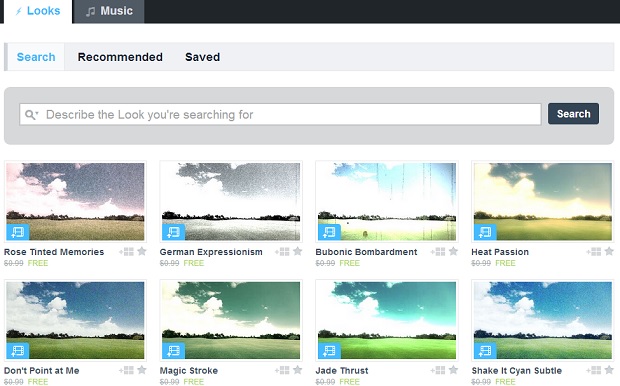This screenshot has height=386, width=620.
Task: Focus the Describe the Look search field
Action: (x=280, y=115)
